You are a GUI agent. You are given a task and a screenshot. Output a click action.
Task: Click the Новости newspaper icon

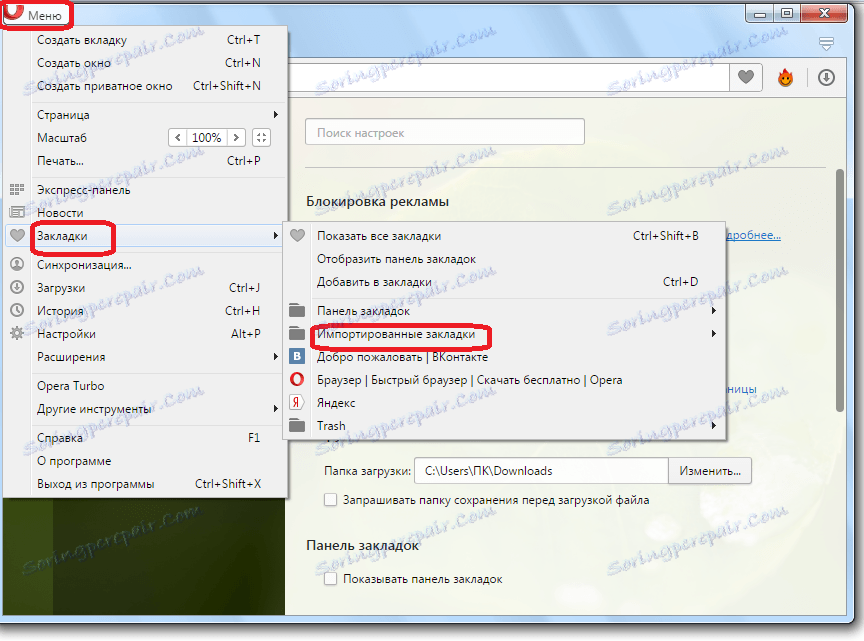(17, 212)
